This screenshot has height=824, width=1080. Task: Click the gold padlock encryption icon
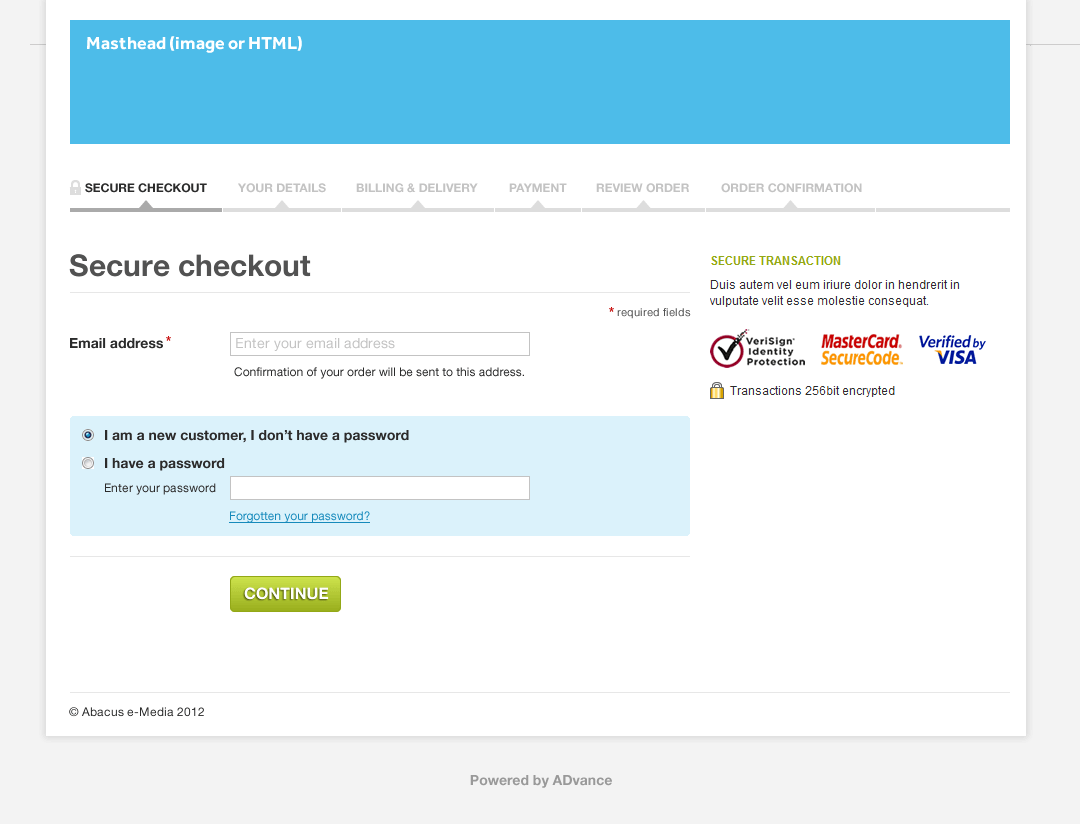click(x=717, y=390)
